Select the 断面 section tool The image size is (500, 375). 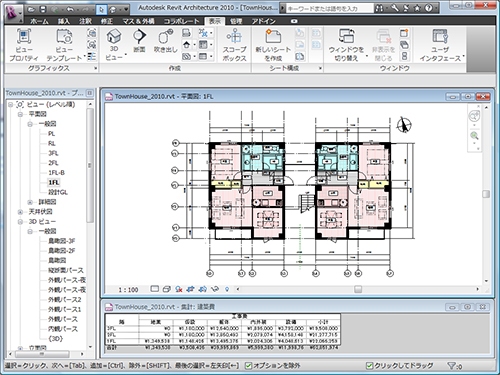point(139,36)
